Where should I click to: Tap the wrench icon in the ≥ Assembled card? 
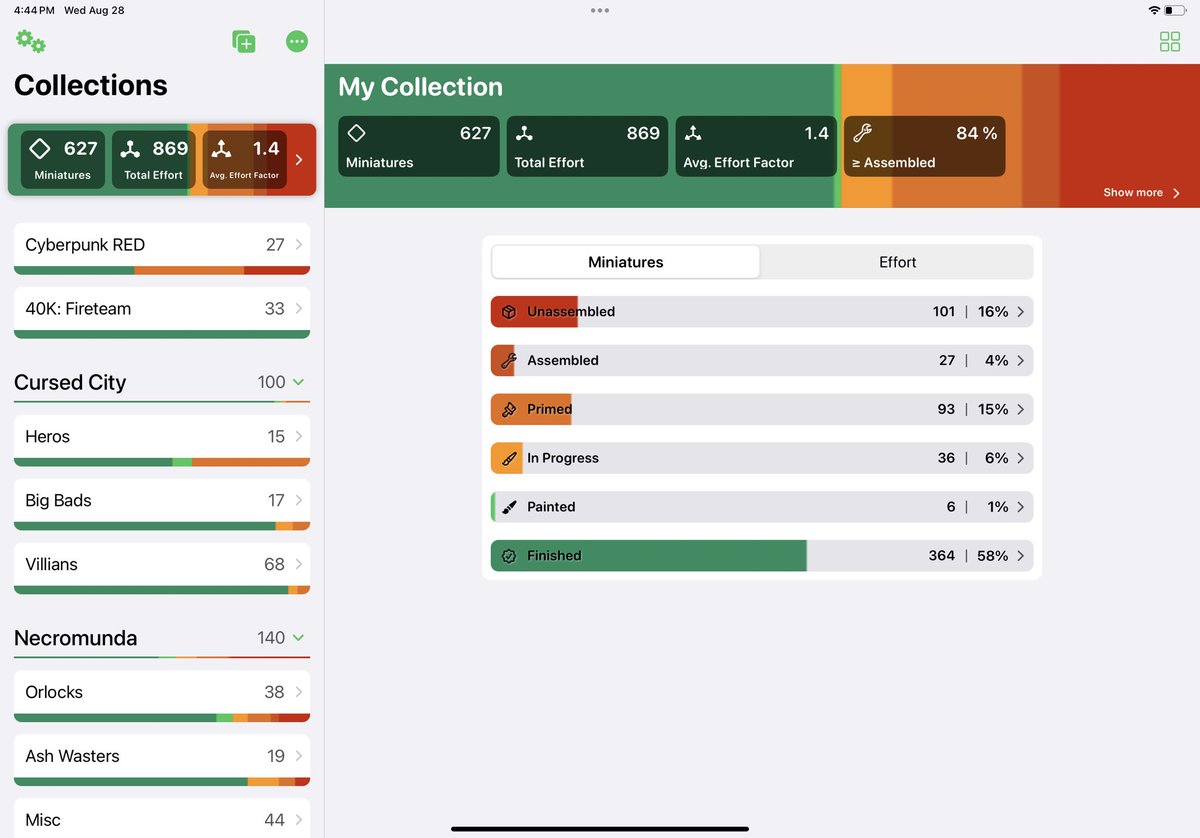point(862,133)
